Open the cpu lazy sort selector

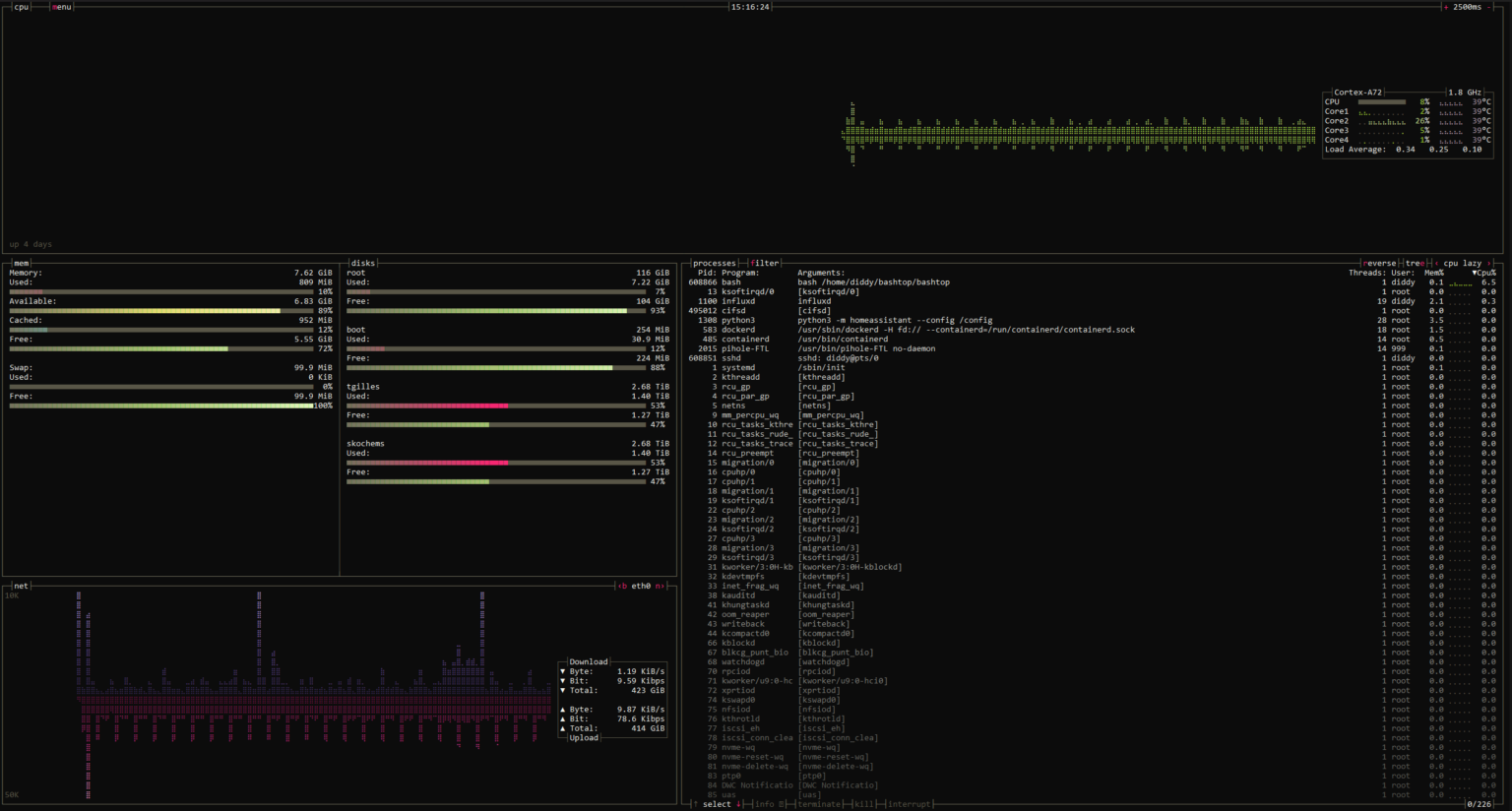[x=1464, y=263]
